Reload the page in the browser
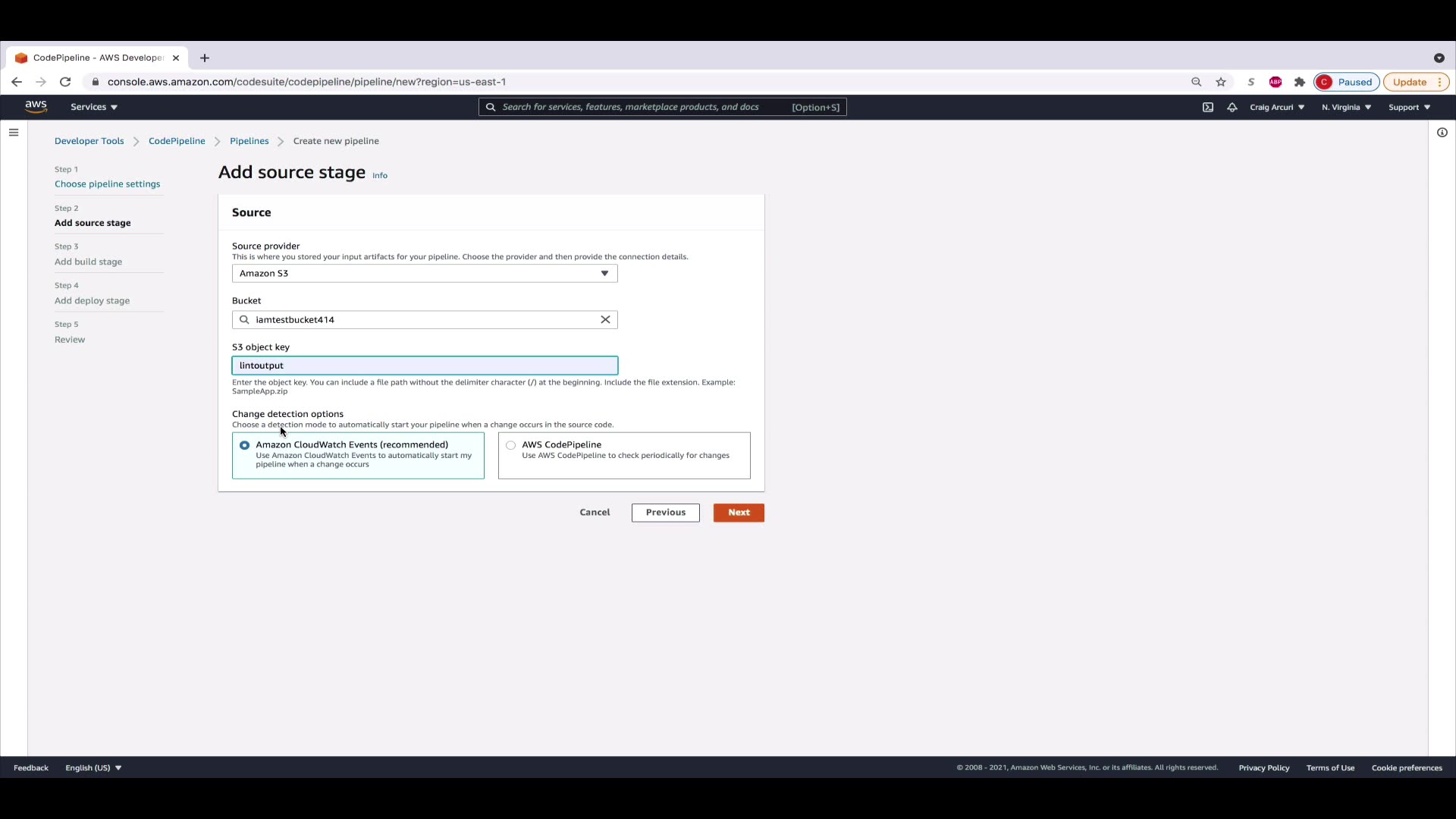This screenshot has width=1456, height=819. pos(65,82)
